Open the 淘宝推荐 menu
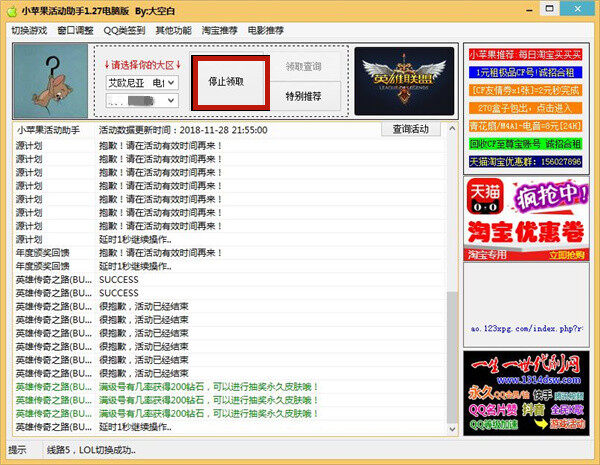 click(x=220, y=30)
